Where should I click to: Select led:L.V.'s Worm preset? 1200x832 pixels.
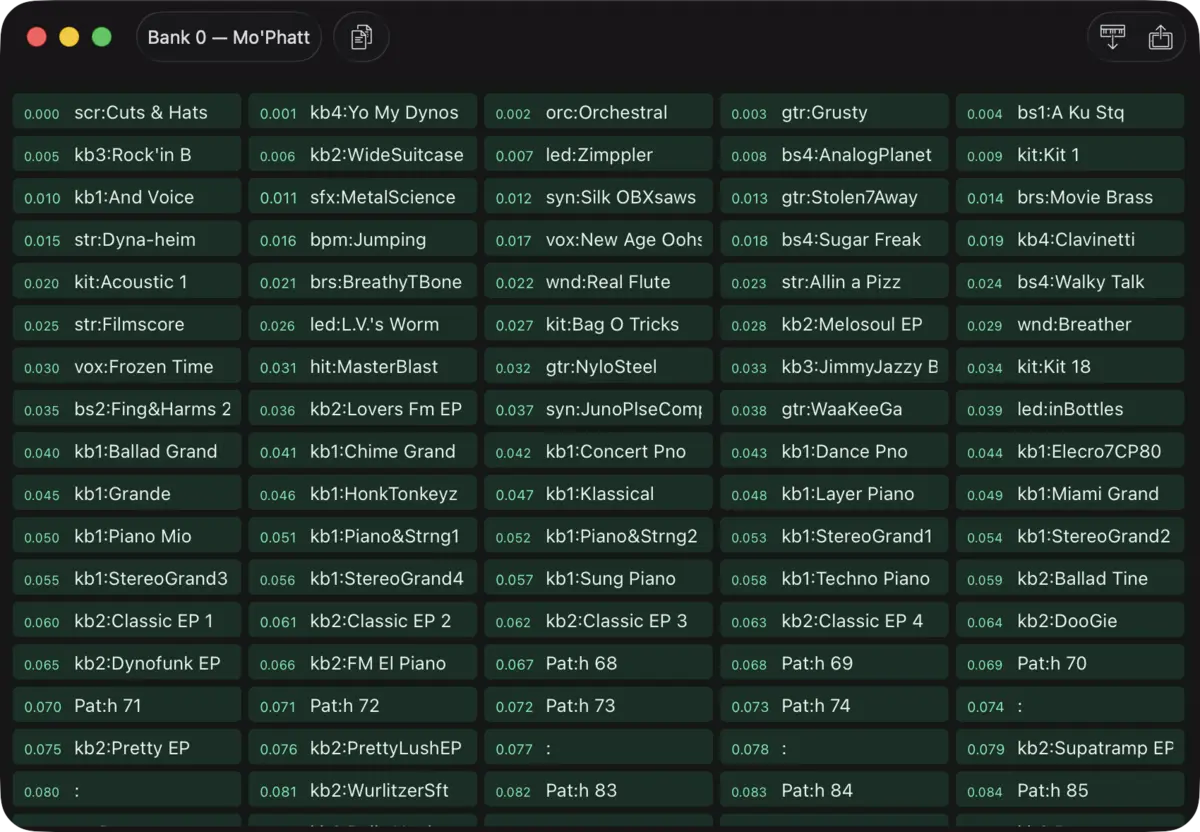(363, 324)
